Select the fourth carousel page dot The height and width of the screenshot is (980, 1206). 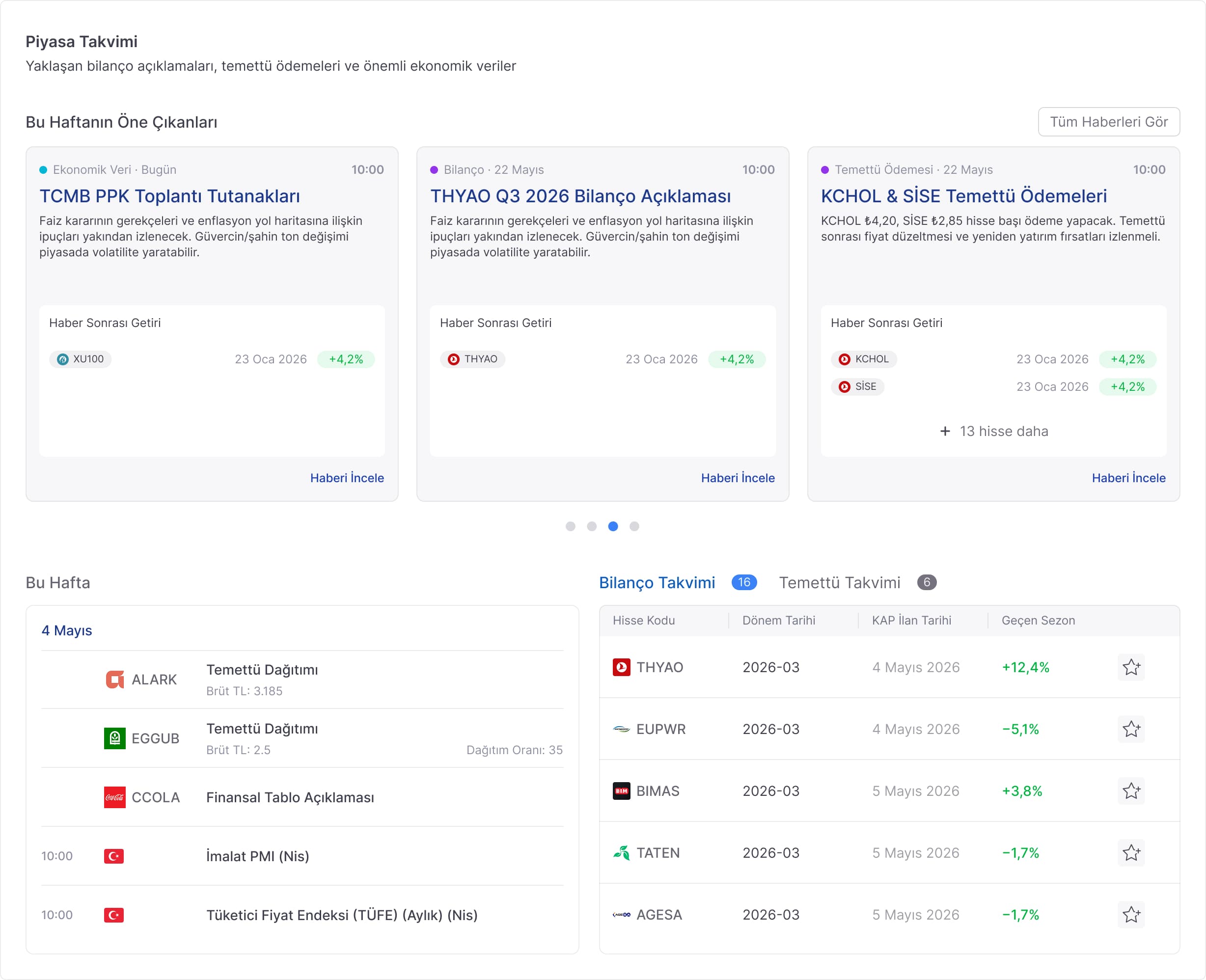click(x=634, y=526)
